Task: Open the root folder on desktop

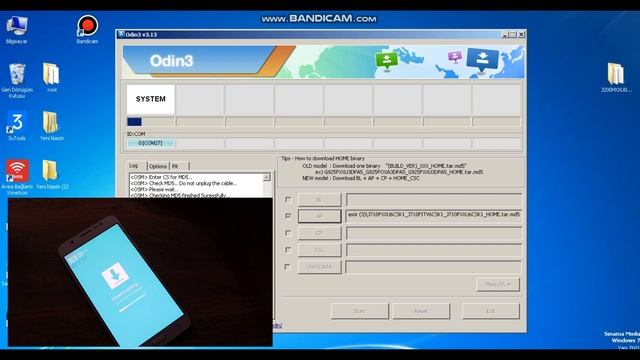Action: point(51,77)
